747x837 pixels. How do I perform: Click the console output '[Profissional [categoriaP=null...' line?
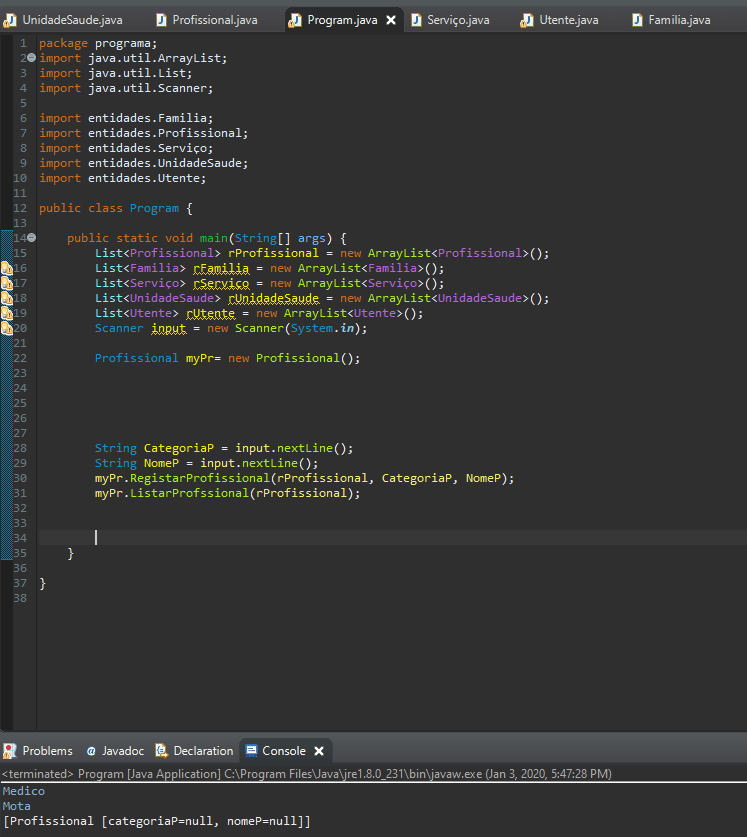click(x=156, y=820)
